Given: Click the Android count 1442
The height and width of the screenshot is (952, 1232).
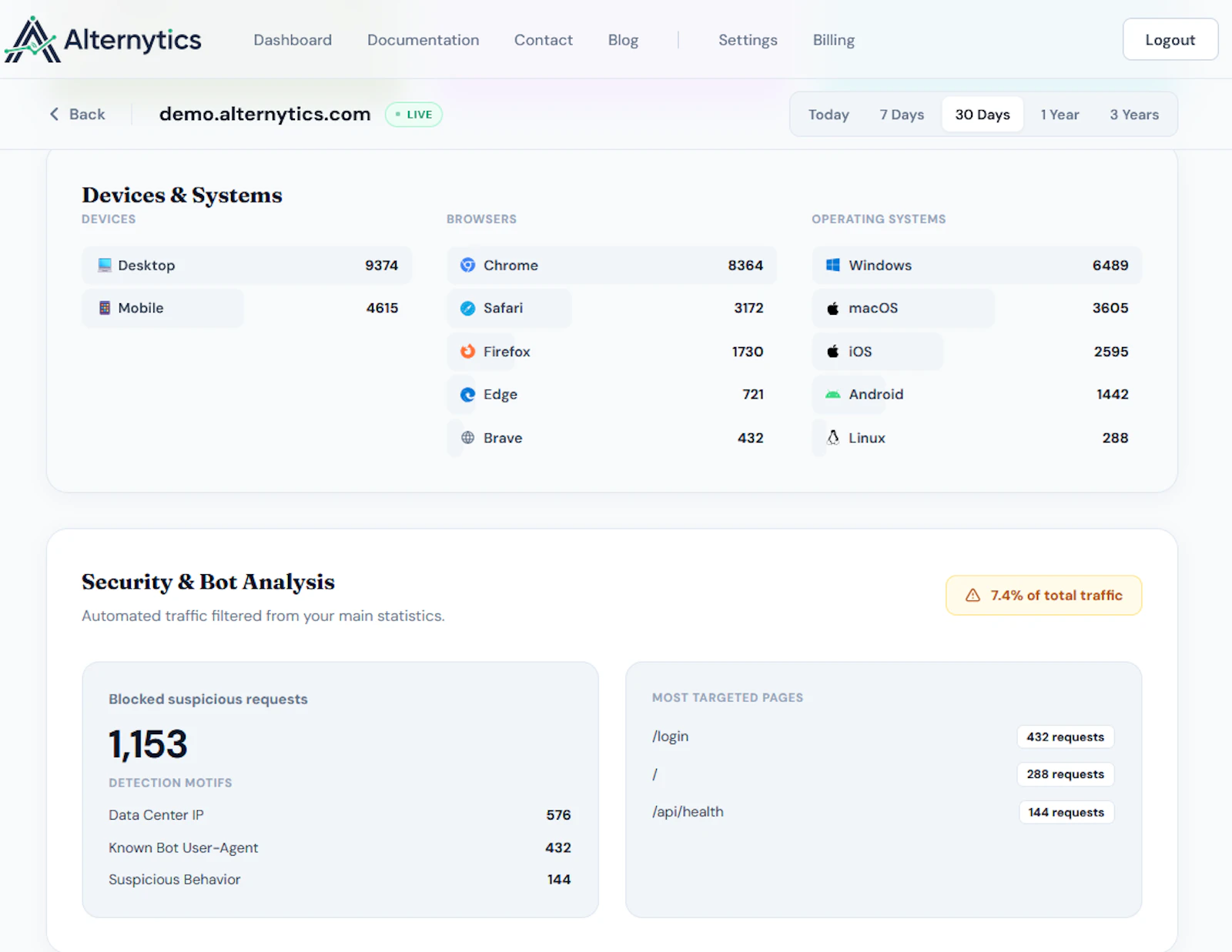Looking at the screenshot, I should pyautogui.click(x=1113, y=394).
